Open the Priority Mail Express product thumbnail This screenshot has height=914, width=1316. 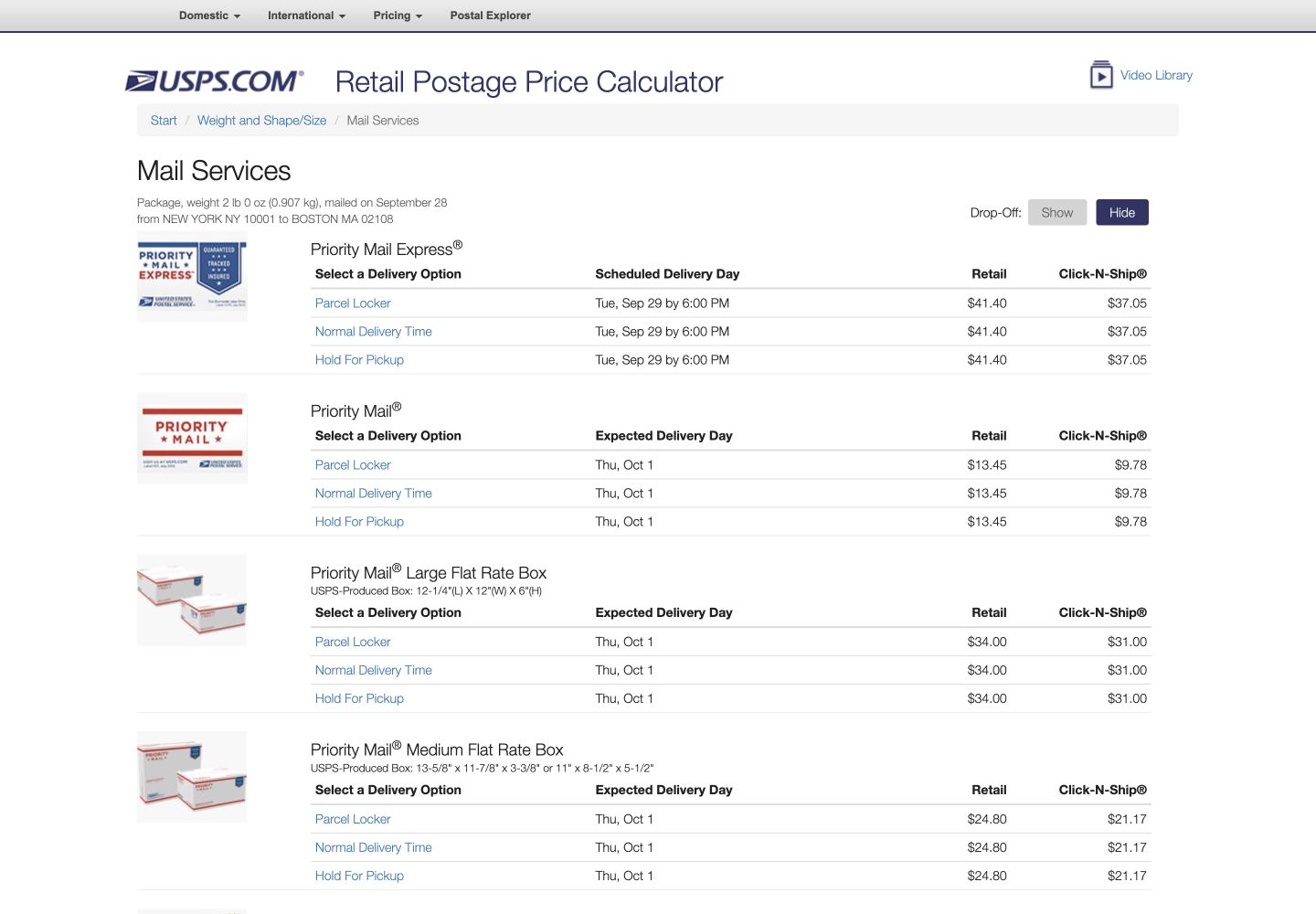coord(192,276)
